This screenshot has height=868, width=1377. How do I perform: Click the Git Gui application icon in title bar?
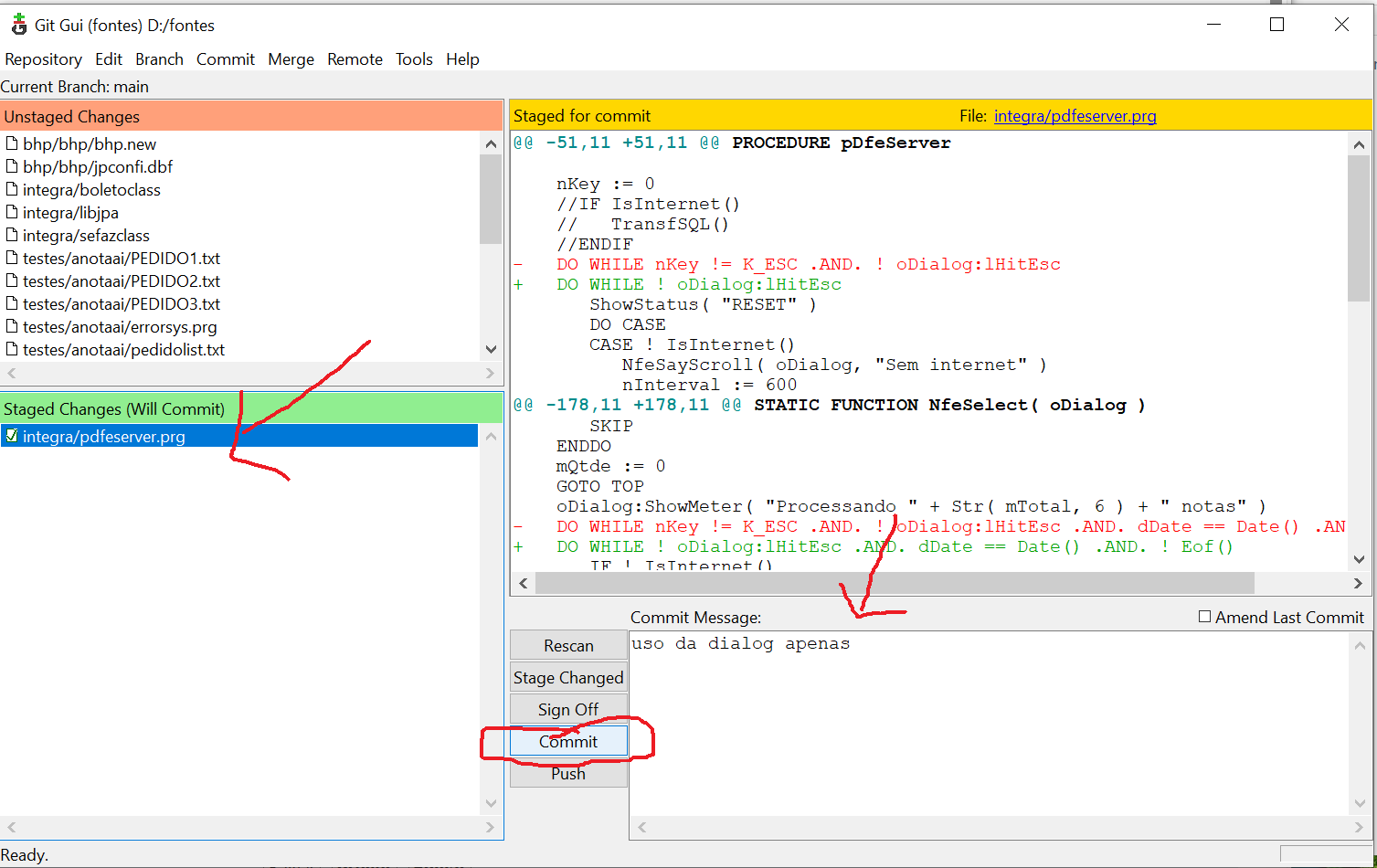click(18, 25)
